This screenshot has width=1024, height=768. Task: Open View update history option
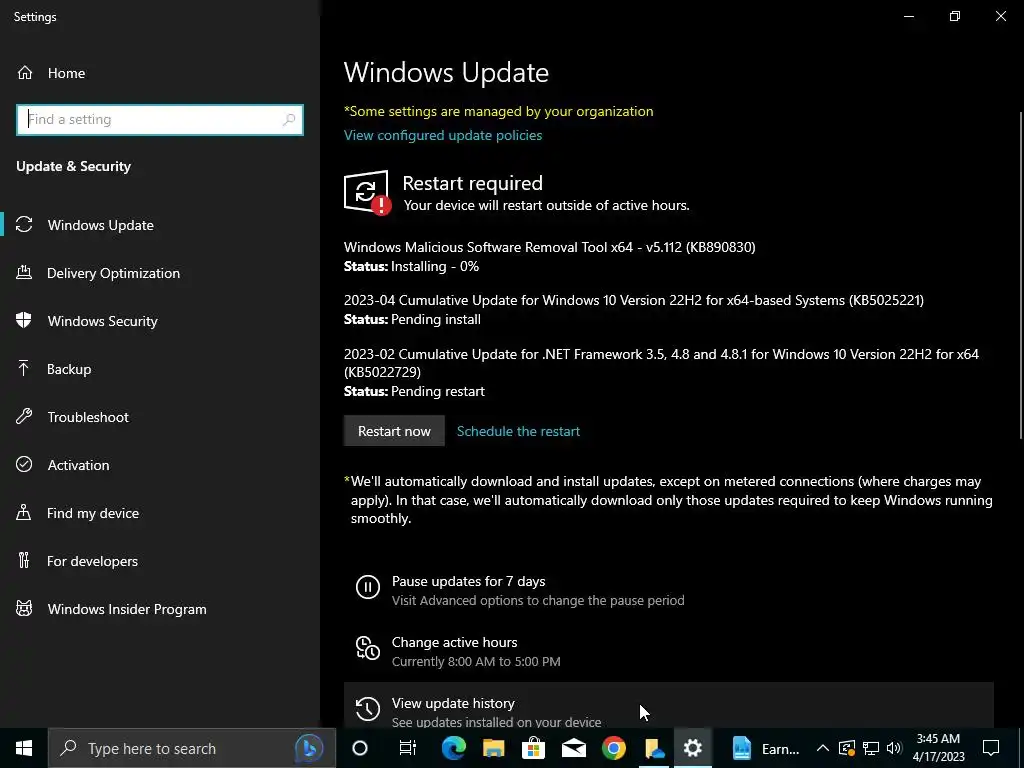click(668, 705)
